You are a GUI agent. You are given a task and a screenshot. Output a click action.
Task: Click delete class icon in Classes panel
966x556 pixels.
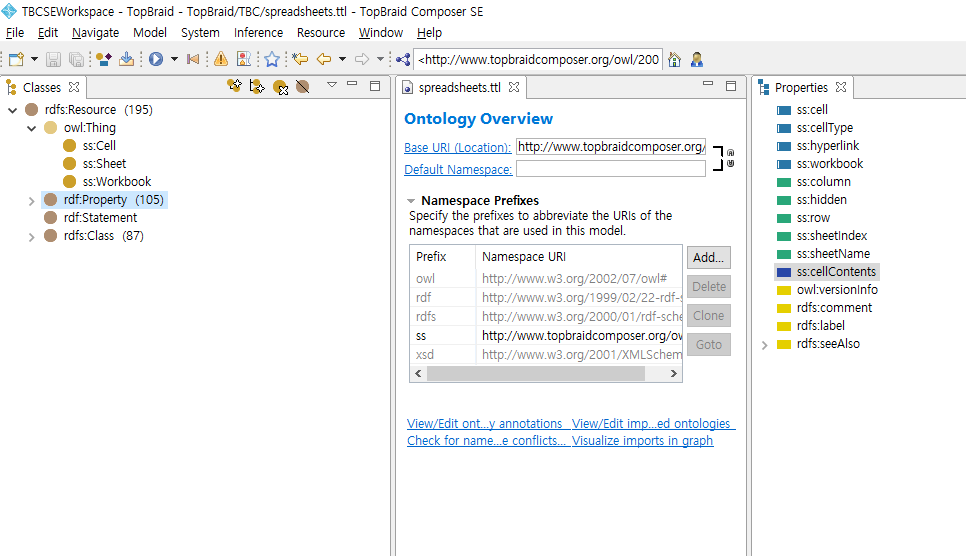(x=280, y=88)
